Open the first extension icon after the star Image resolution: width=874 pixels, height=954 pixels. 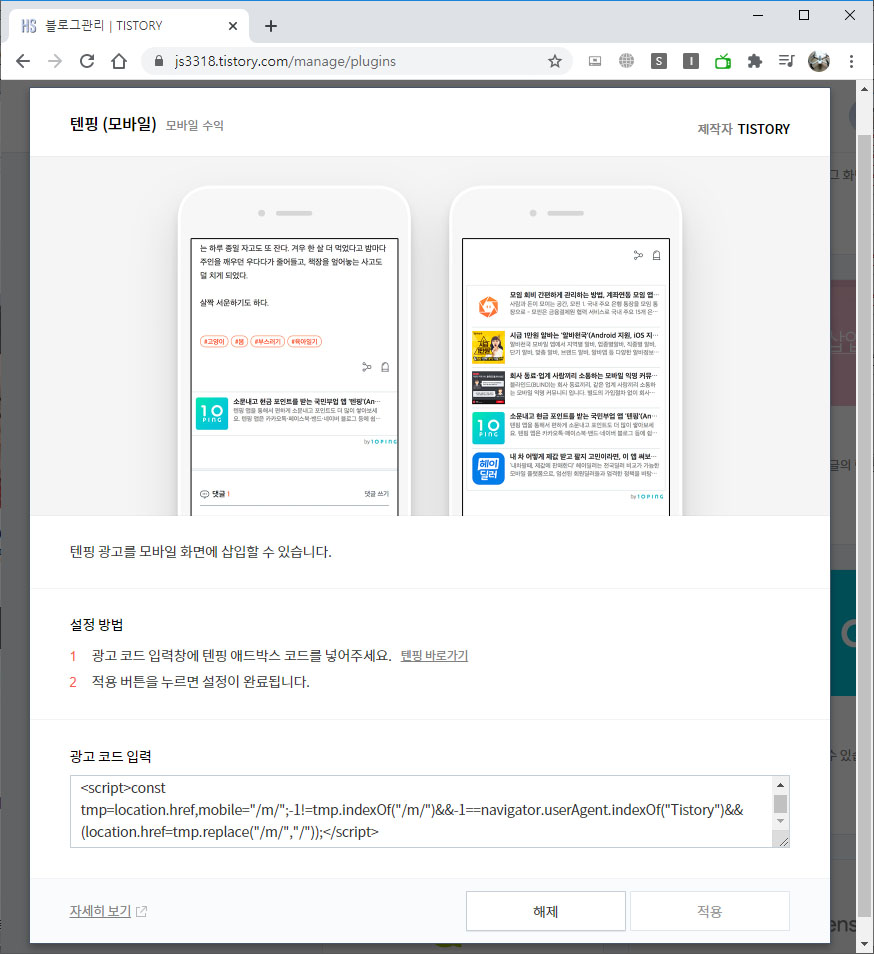595,61
